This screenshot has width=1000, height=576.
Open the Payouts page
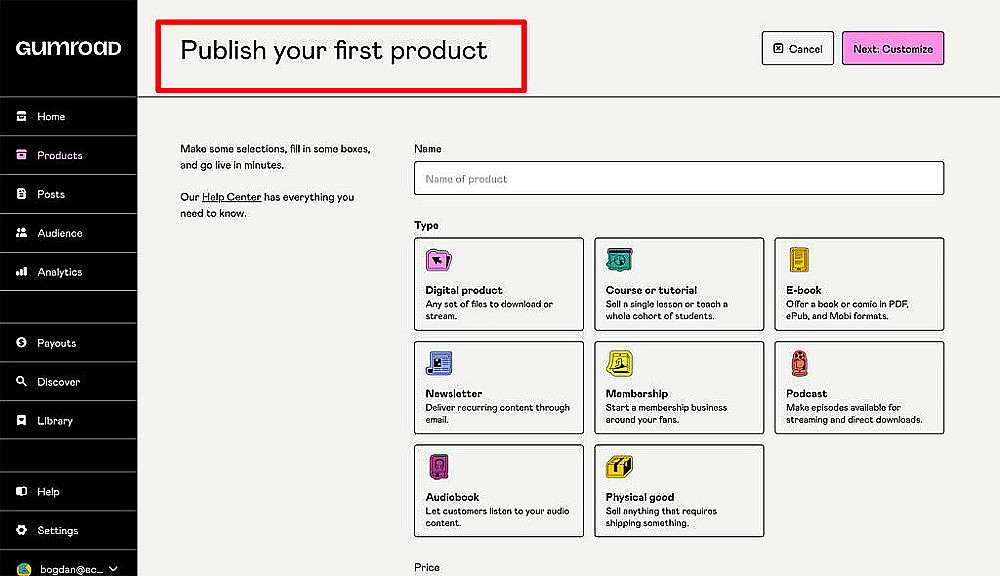(x=56, y=343)
